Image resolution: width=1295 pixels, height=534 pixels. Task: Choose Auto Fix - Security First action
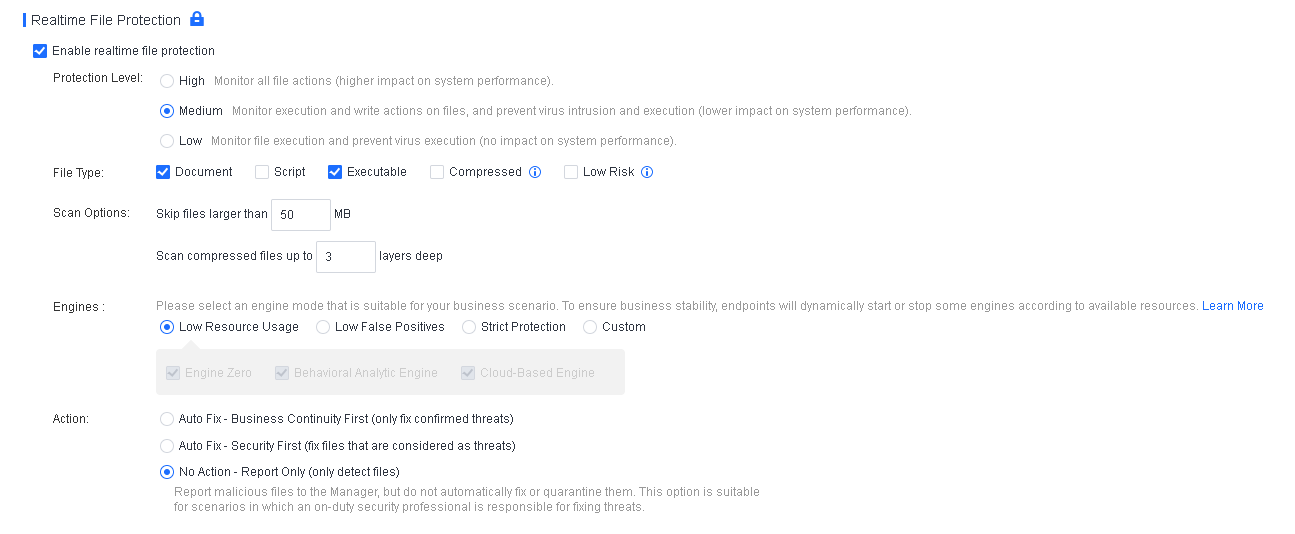click(x=167, y=446)
